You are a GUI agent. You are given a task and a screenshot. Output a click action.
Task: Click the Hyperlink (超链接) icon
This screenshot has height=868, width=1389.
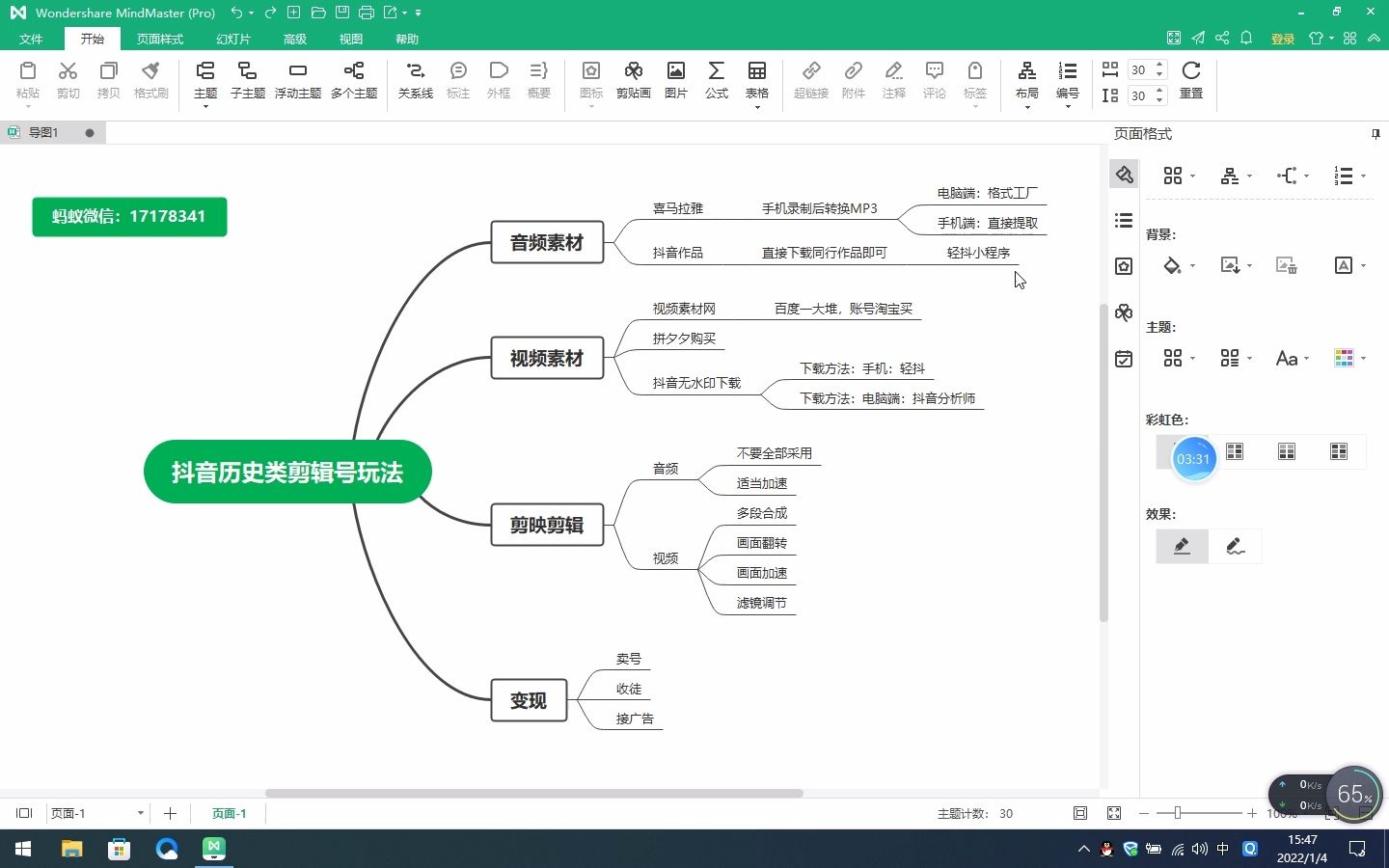(811, 71)
